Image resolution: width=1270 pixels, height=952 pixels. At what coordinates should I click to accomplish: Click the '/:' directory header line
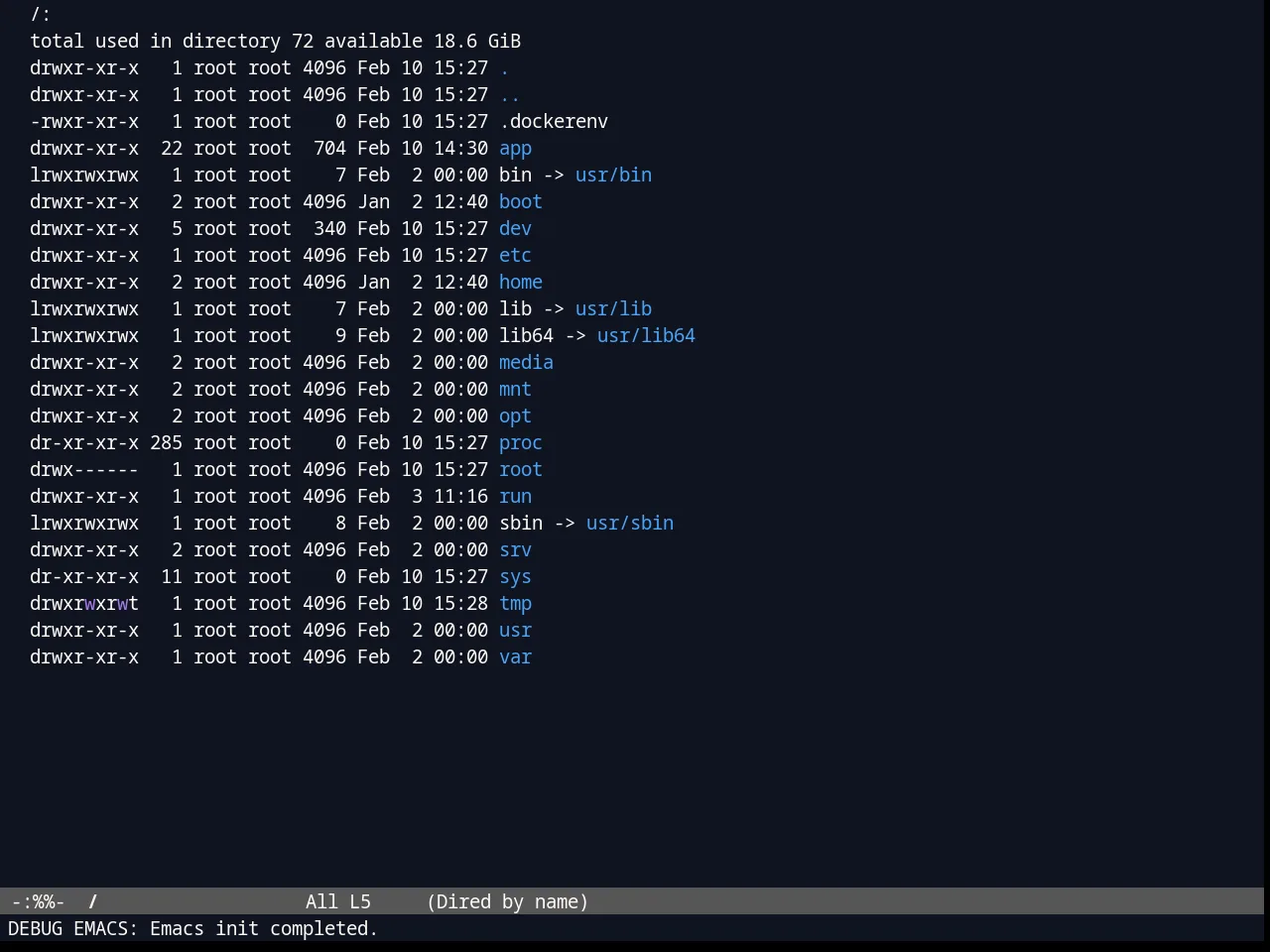[41, 14]
